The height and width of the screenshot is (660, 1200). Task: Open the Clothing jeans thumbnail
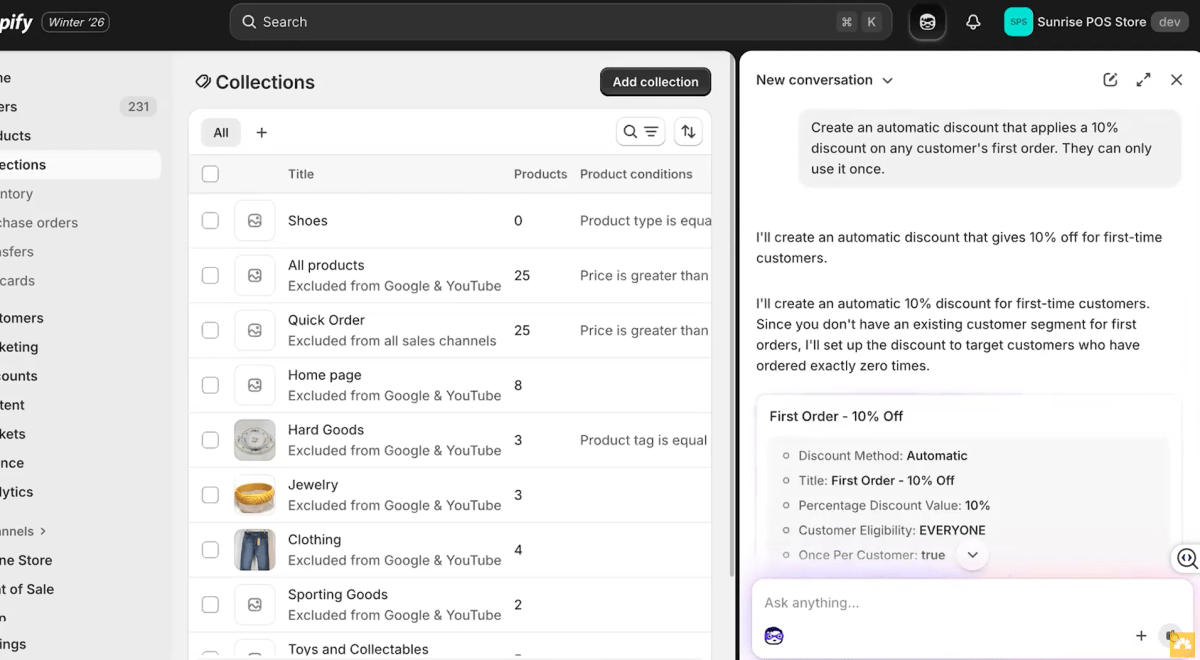pyautogui.click(x=255, y=550)
